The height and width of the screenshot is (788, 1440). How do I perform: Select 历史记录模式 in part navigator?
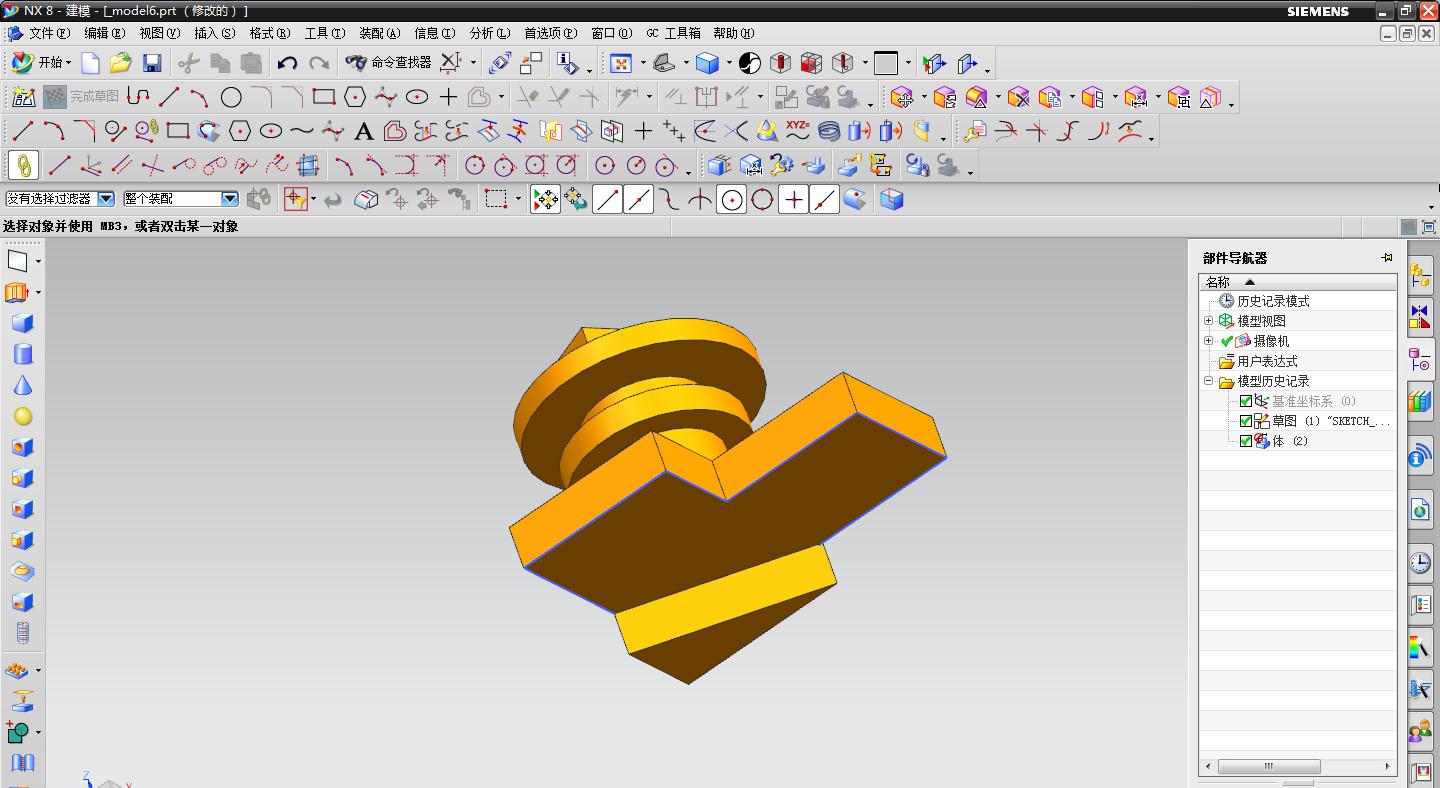tap(1273, 301)
